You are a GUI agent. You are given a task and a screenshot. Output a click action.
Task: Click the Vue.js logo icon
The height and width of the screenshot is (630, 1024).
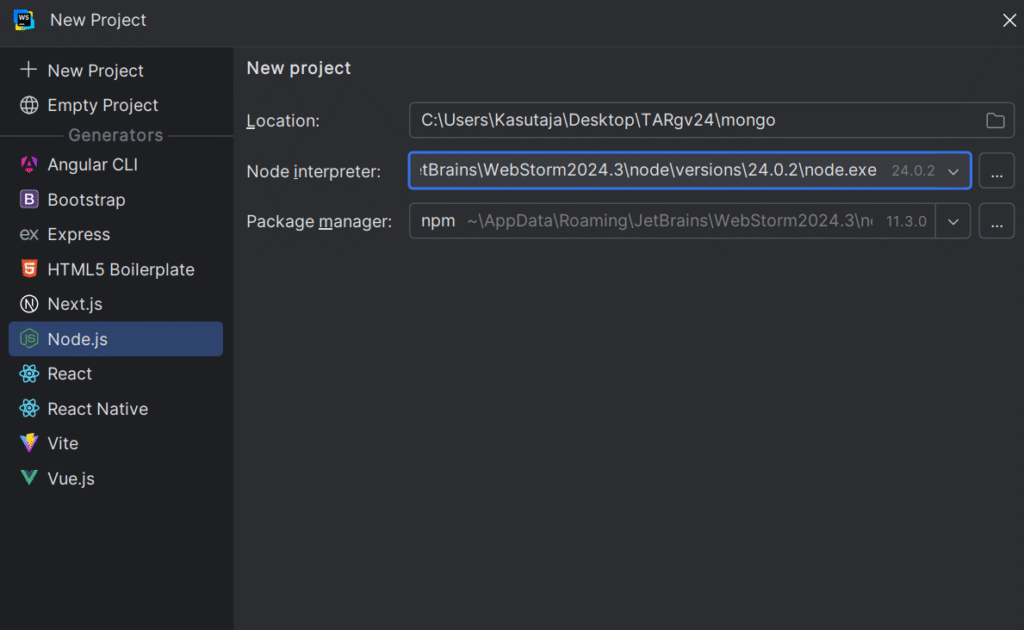(x=29, y=477)
